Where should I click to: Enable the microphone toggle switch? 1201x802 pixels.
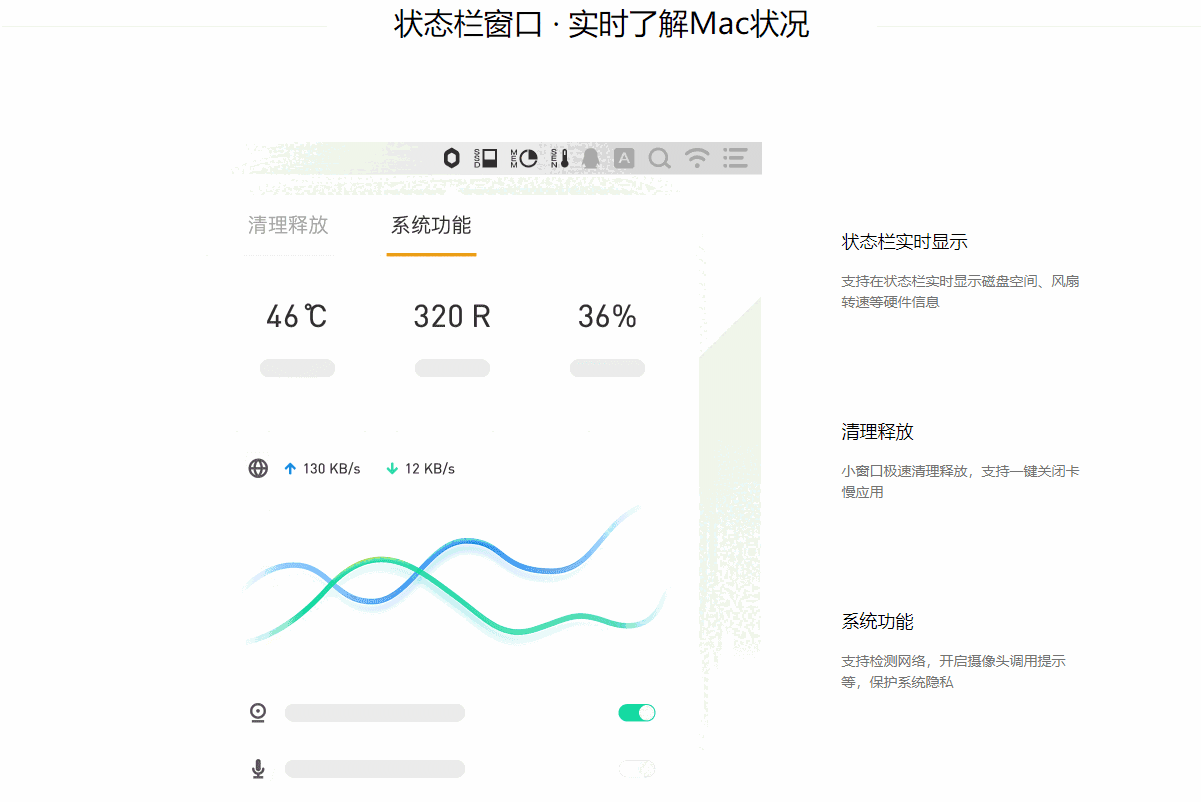tap(636, 768)
